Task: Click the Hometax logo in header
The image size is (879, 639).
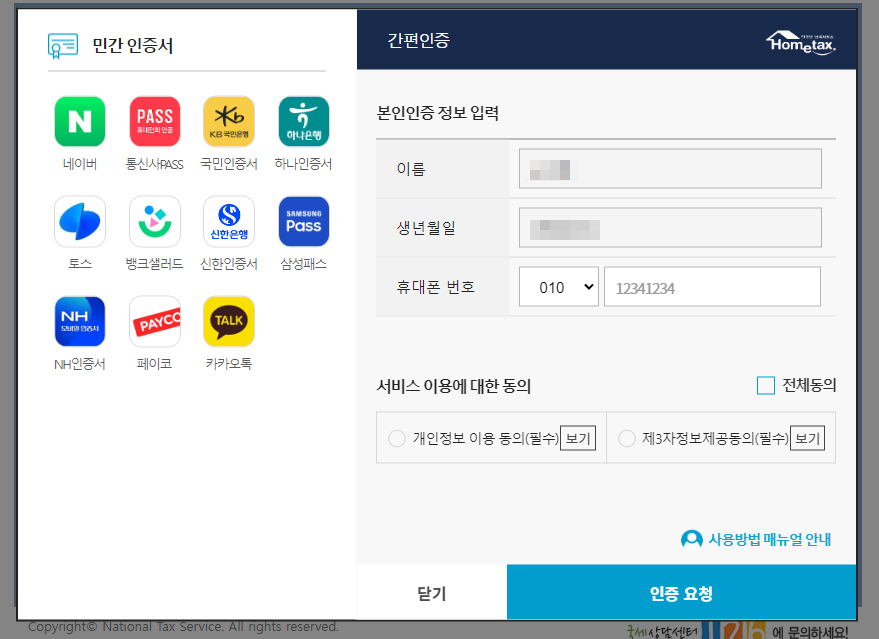Action: click(x=801, y=42)
